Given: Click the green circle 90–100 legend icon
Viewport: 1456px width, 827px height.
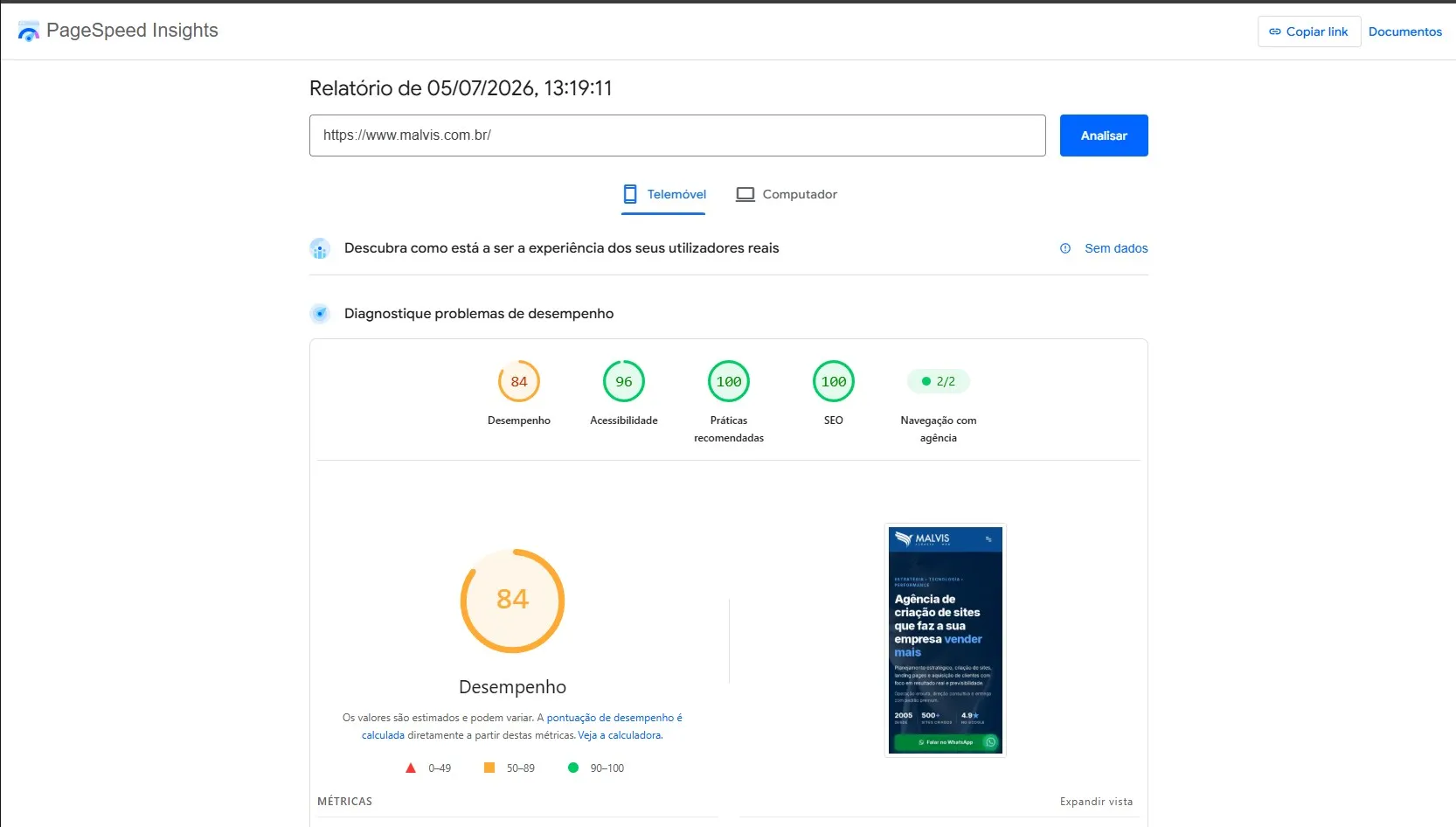Looking at the screenshot, I should 573,768.
